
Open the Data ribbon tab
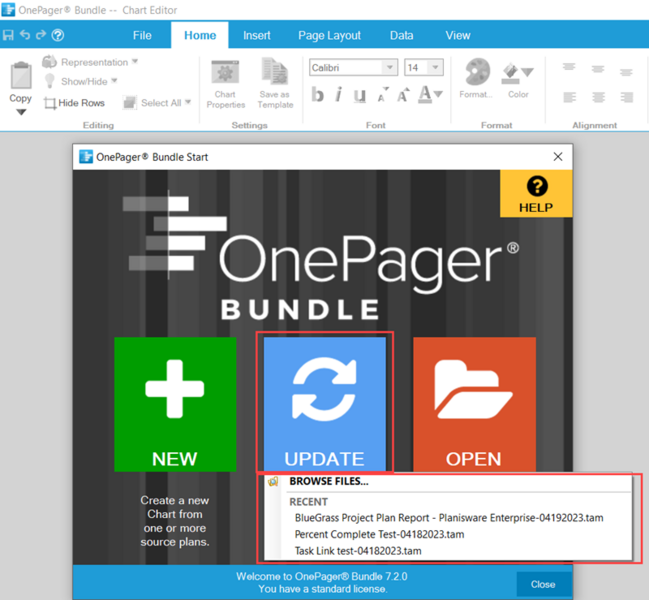[401, 36]
